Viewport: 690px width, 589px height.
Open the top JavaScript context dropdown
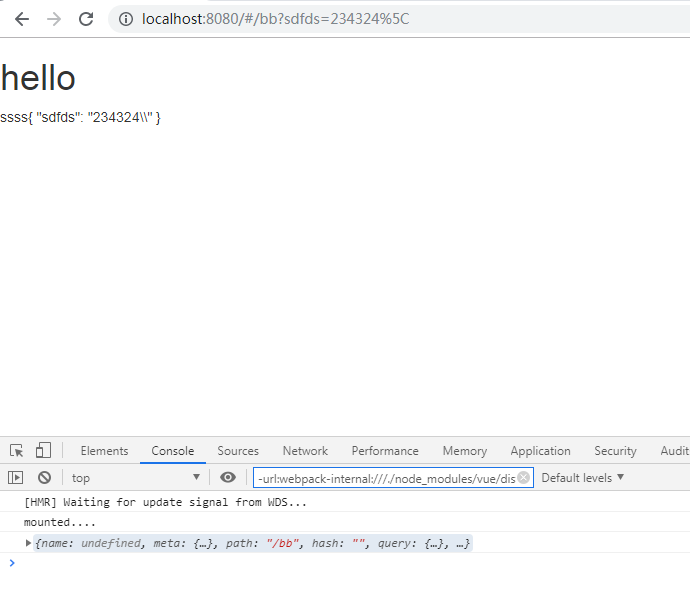click(136, 478)
